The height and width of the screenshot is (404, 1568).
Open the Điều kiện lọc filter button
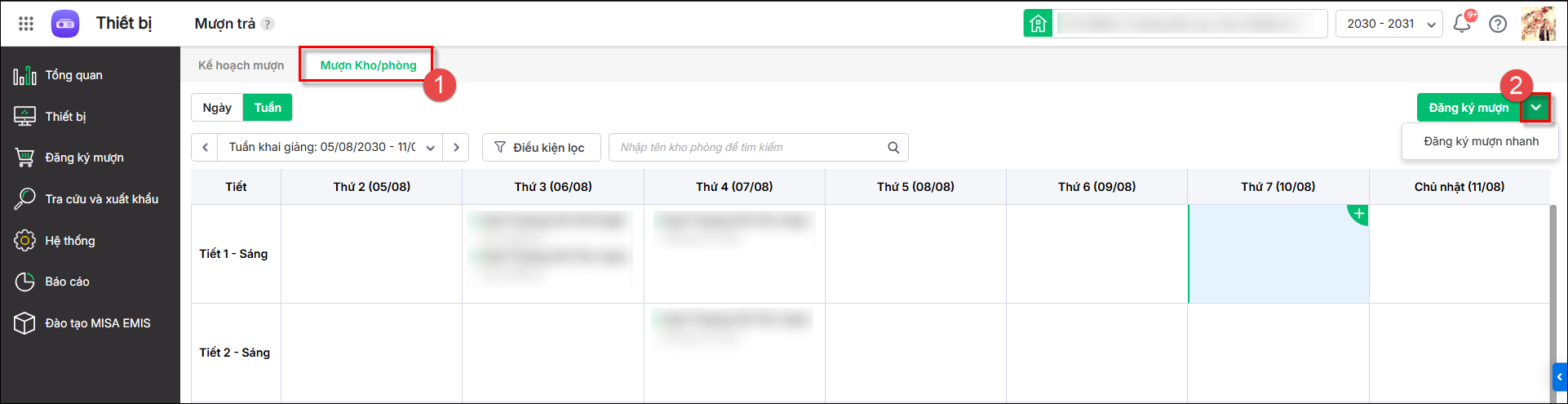(x=542, y=148)
